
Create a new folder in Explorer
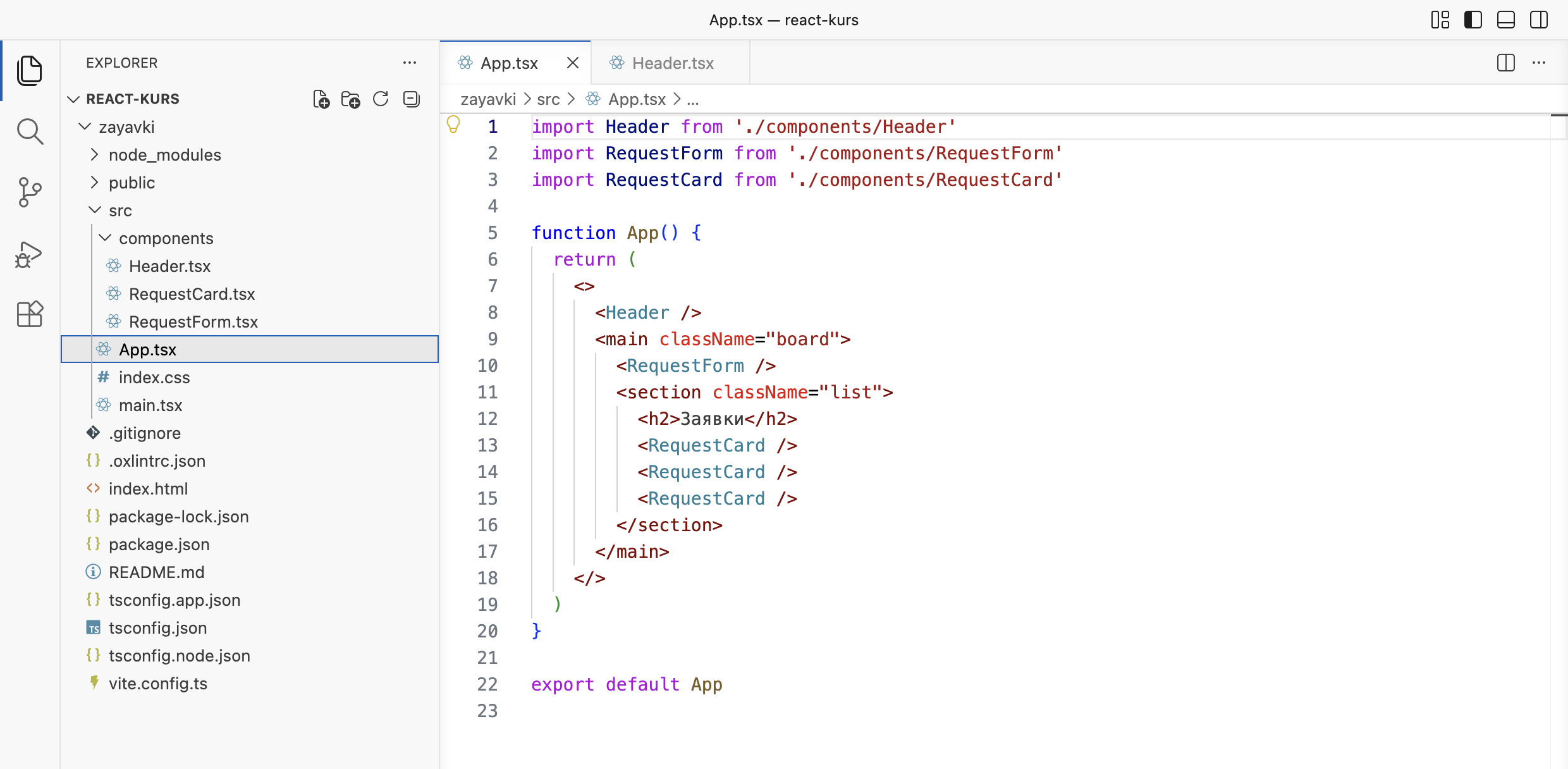(x=350, y=99)
